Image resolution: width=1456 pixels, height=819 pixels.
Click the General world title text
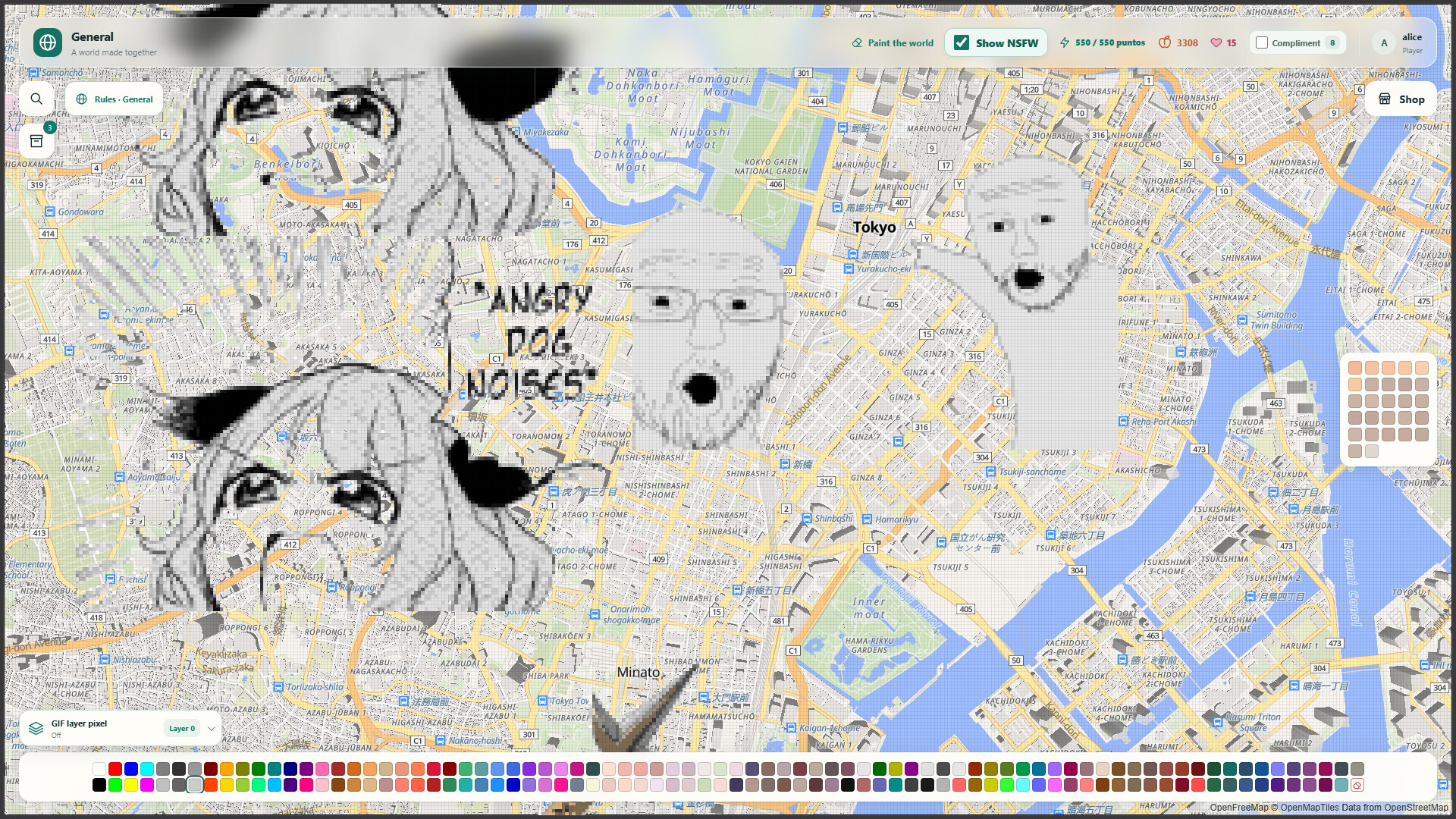coord(93,36)
